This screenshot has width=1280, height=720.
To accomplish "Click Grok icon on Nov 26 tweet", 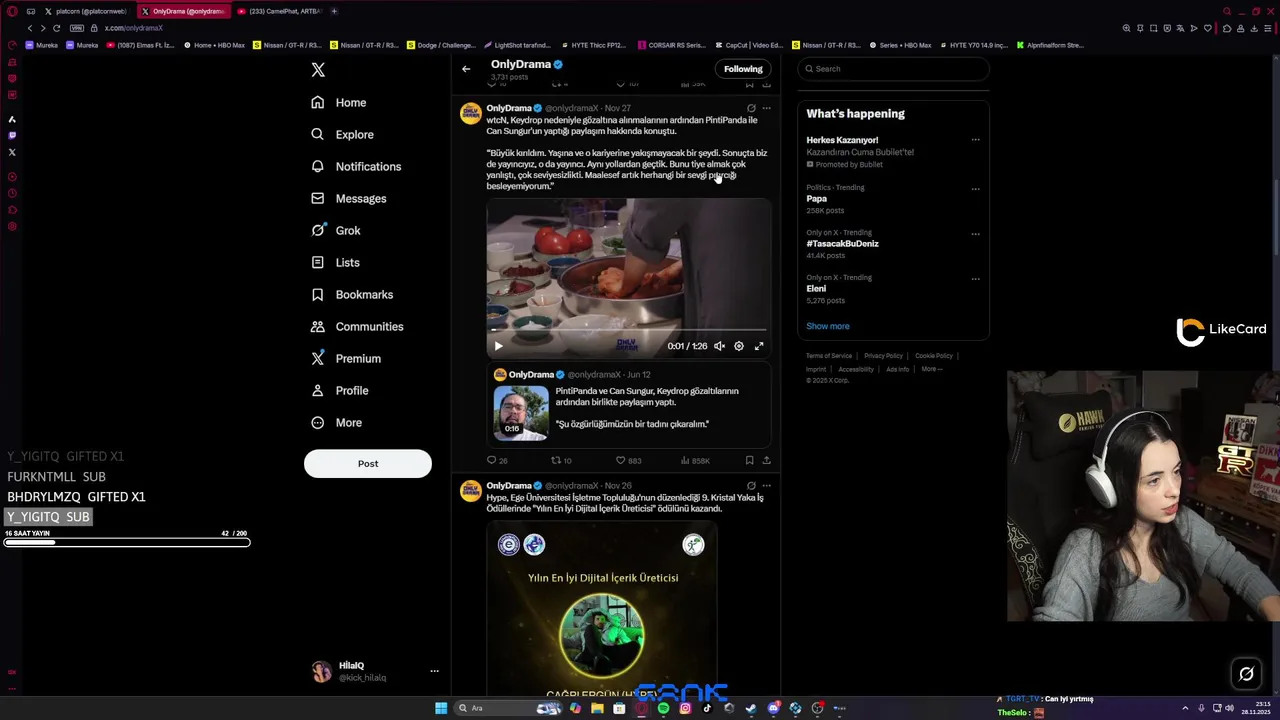I will pos(751,486).
